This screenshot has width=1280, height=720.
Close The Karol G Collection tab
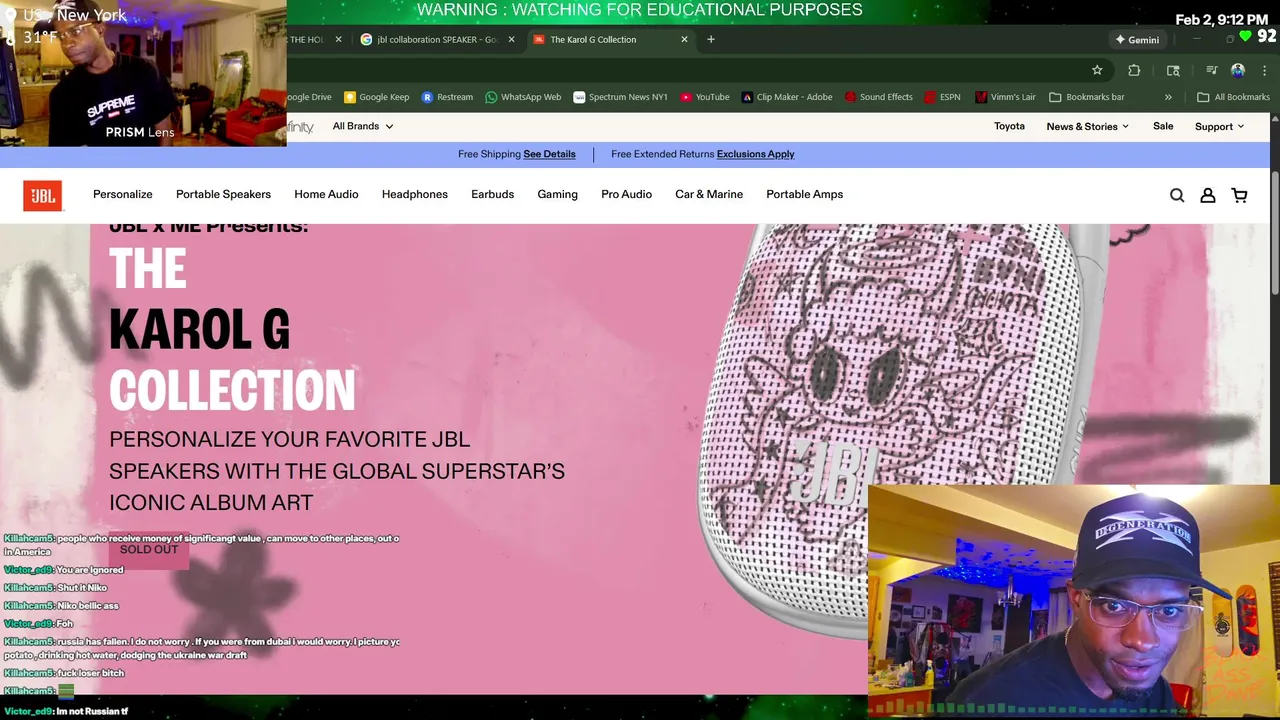[x=684, y=39]
